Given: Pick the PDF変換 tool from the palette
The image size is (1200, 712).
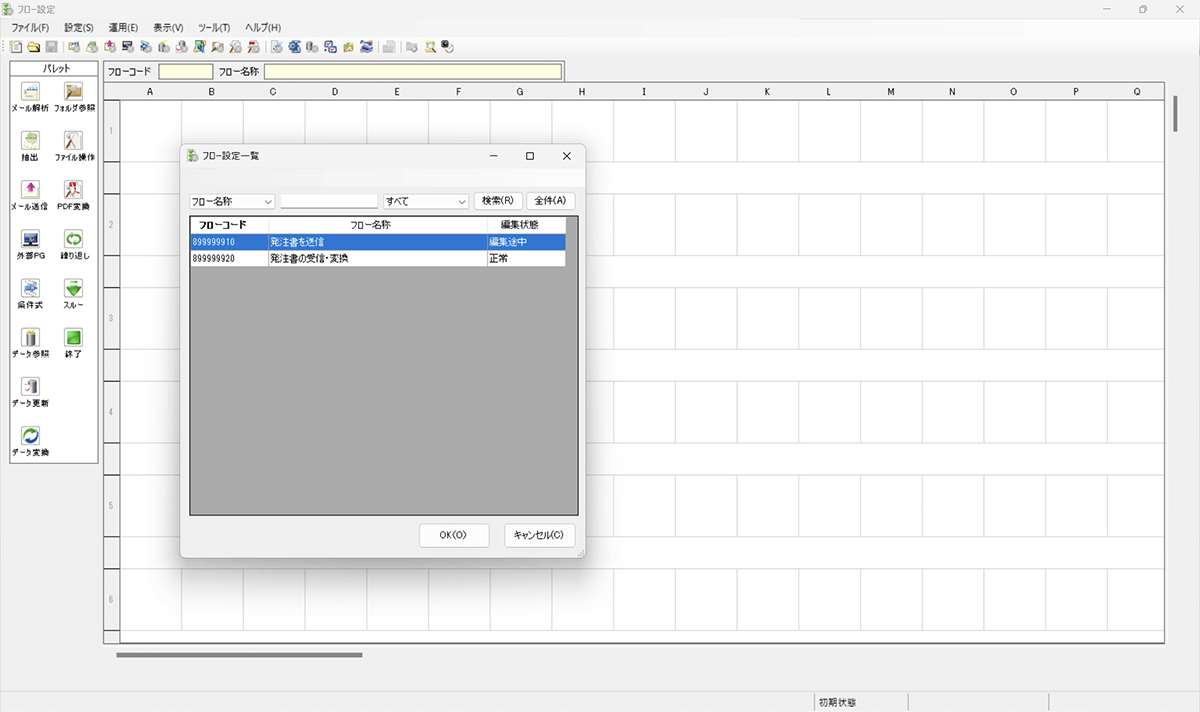Looking at the screenshot, I should (x=74, y=190).
